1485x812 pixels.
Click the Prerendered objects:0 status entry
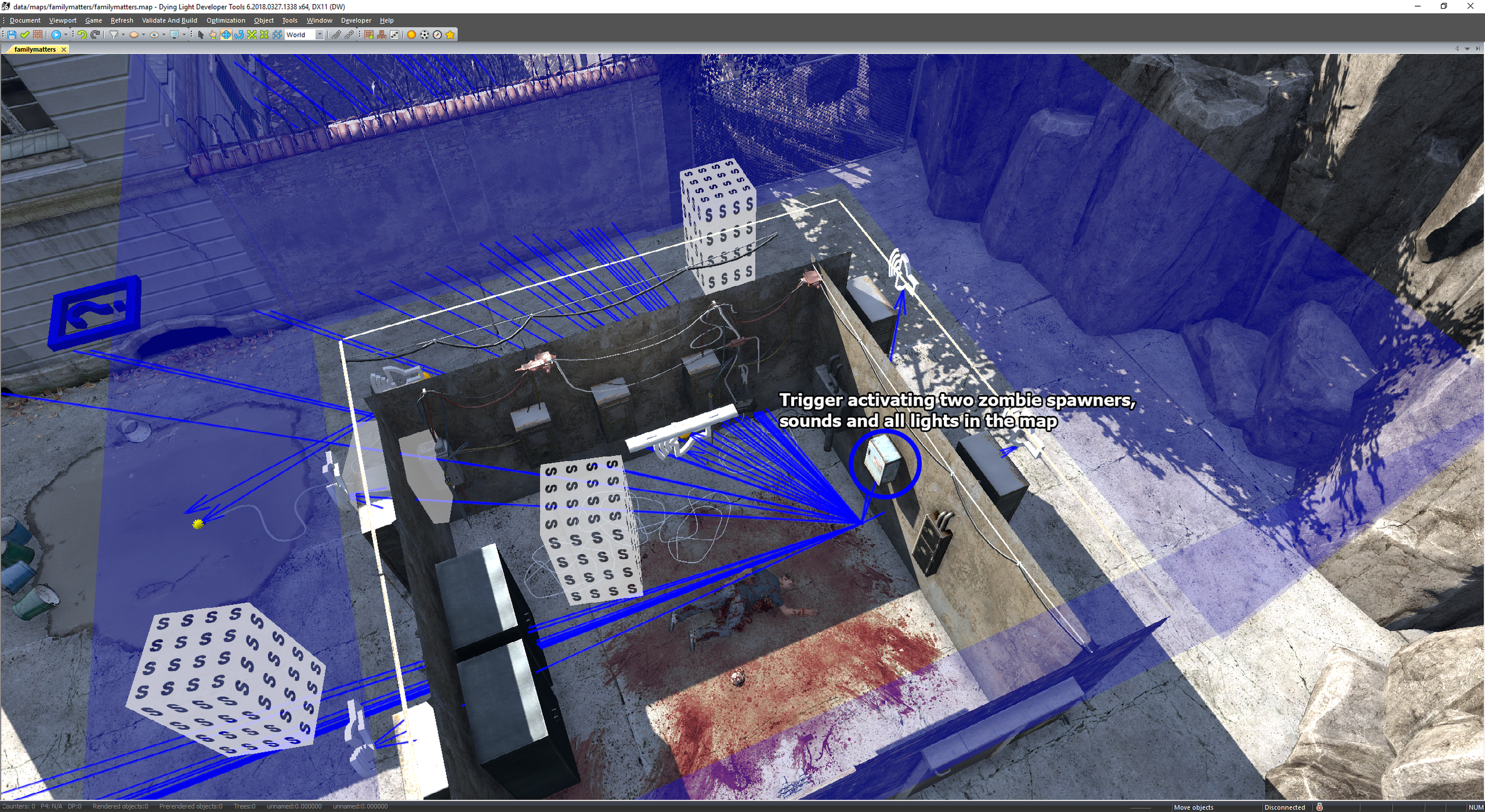click(191, 807)
